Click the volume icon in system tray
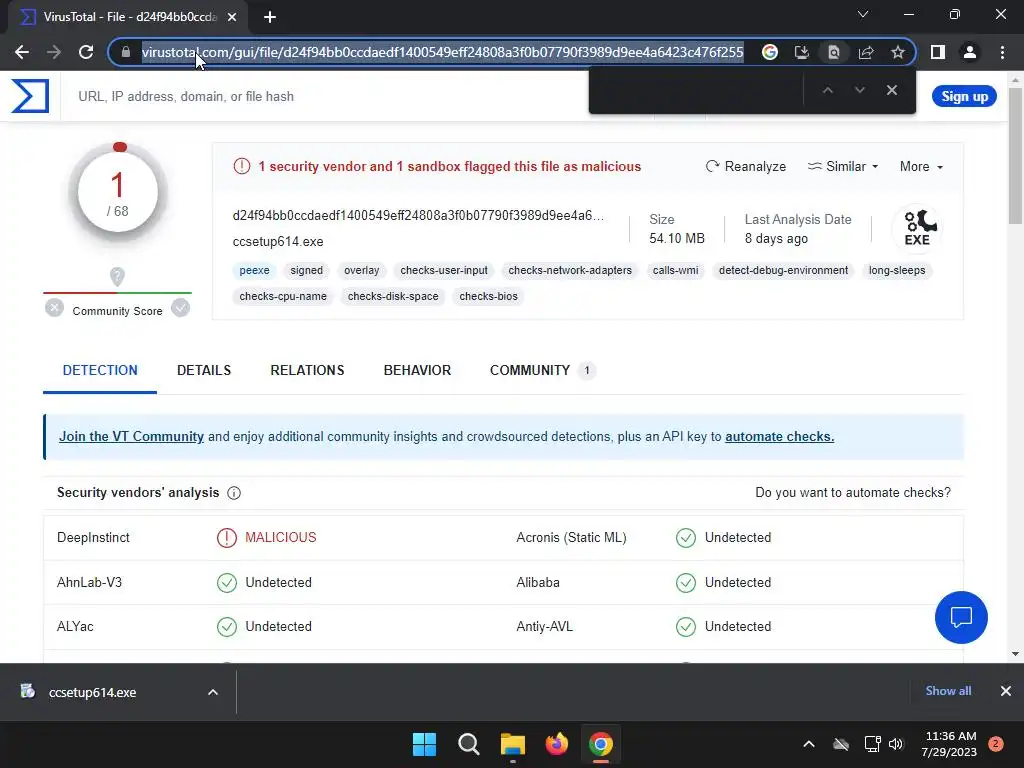The image size is (1024, 768). (x=896, y=744)
